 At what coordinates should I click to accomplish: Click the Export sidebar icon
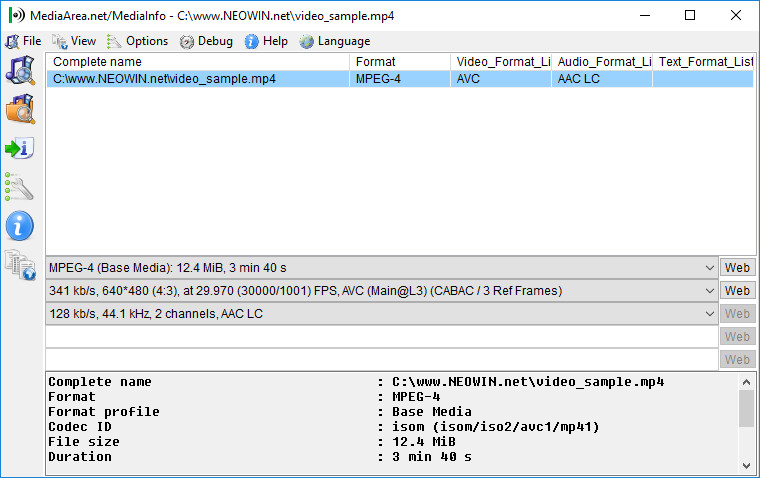point(20,148)
